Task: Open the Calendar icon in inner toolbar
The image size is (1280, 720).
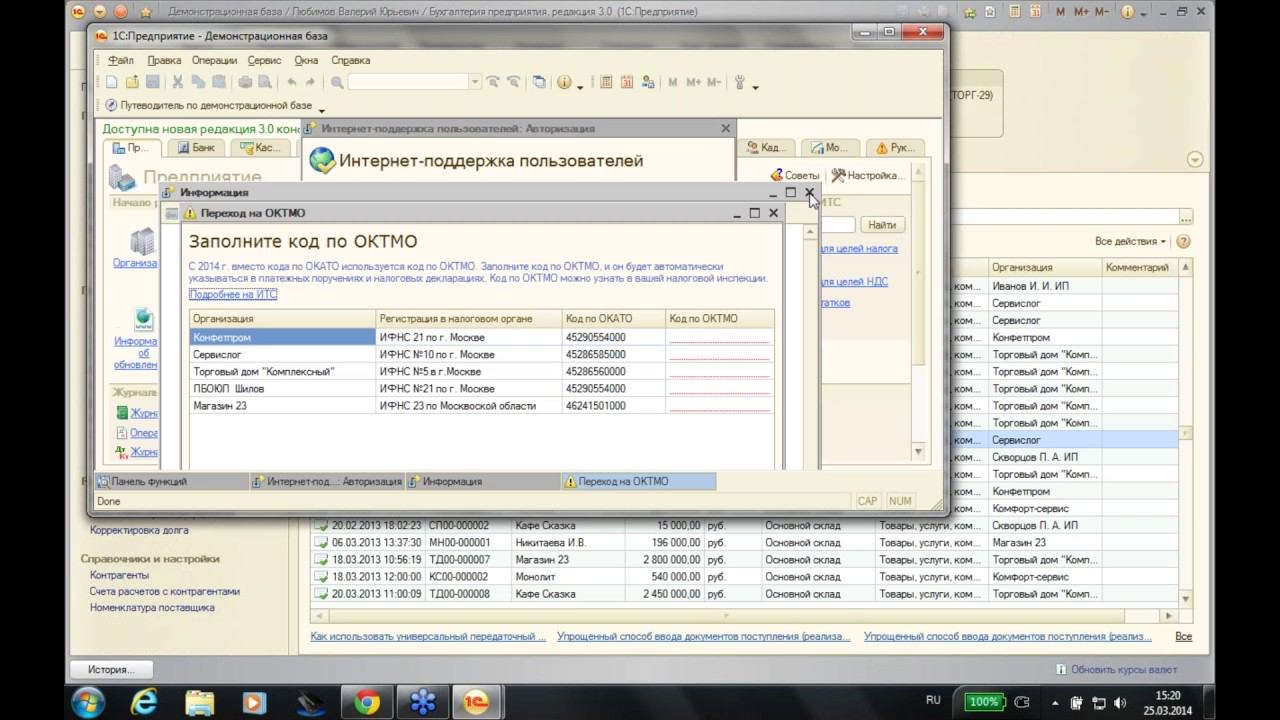Action: (627, 82)
